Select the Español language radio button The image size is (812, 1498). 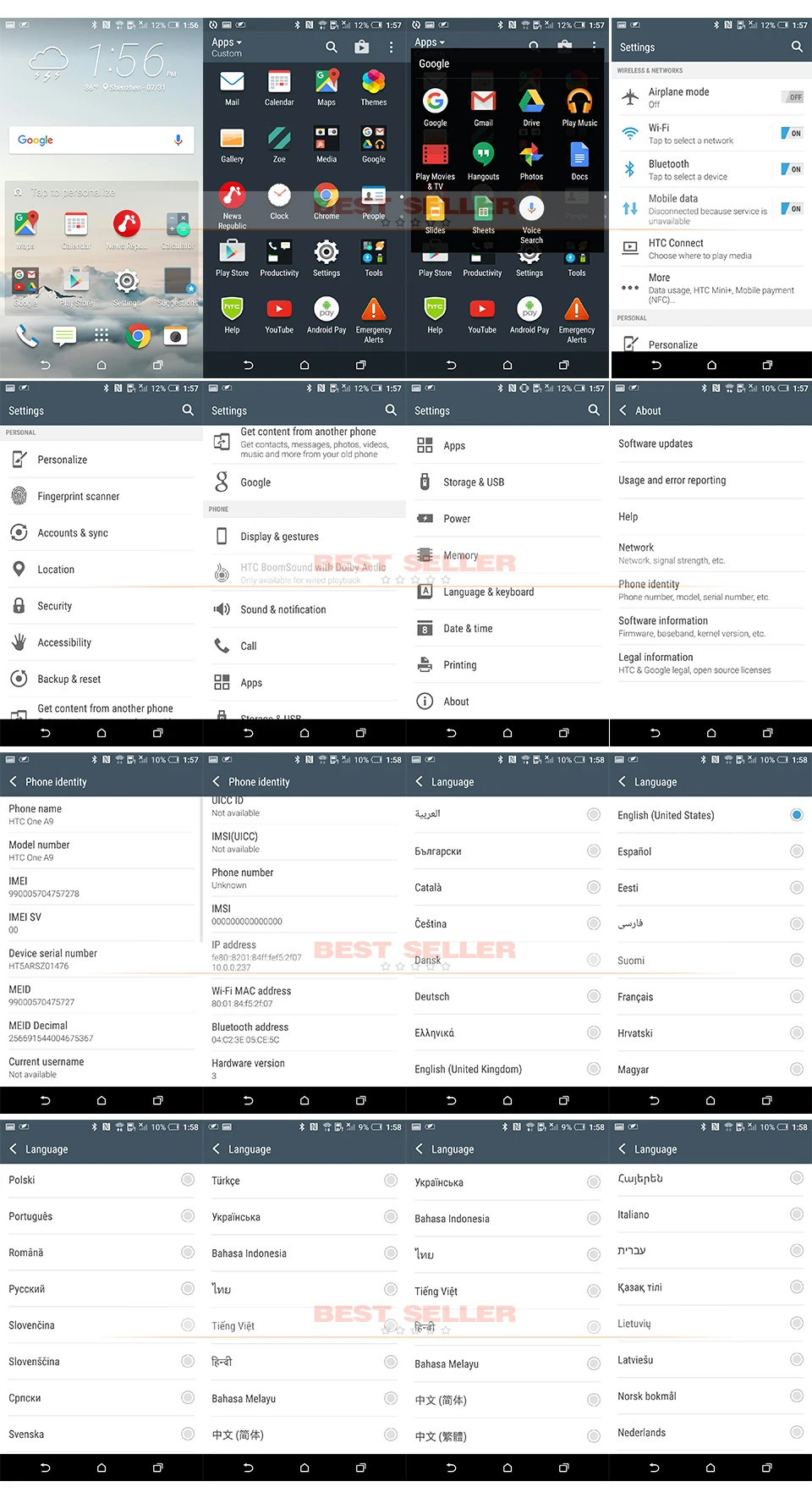pos(796,851)
